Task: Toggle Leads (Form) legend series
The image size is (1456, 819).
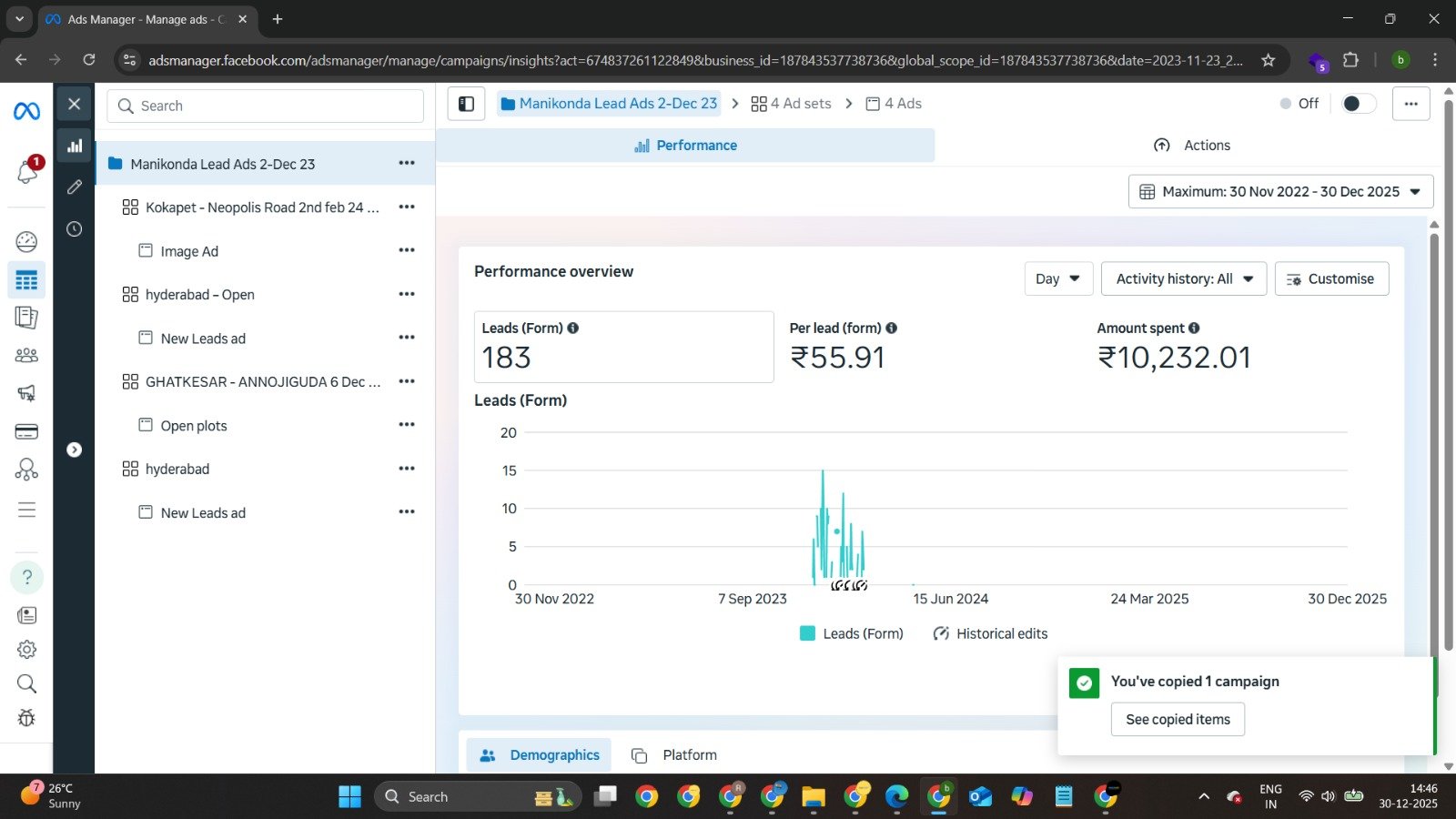Action: pos(862,633)
